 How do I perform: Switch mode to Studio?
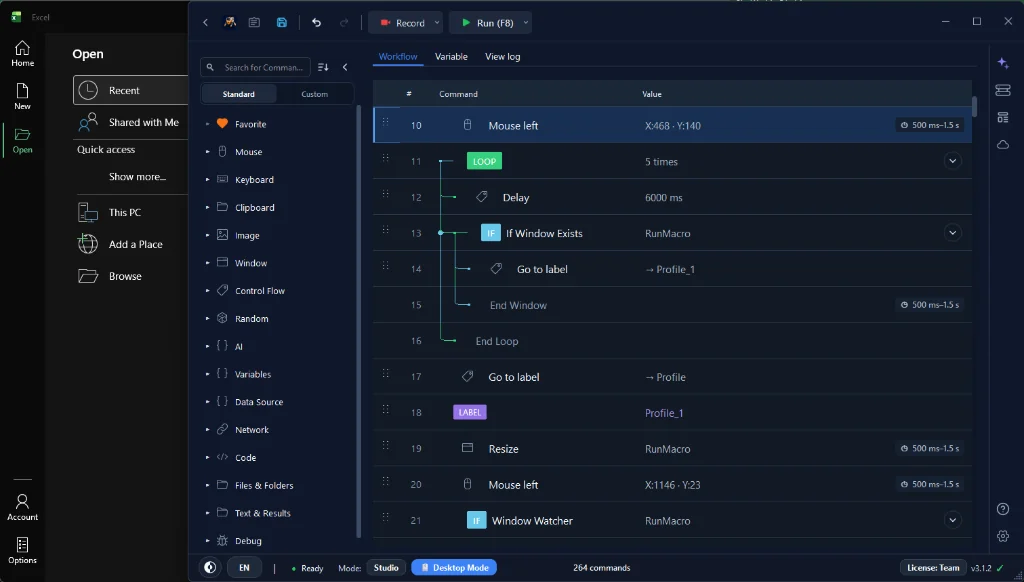(386, 568)
